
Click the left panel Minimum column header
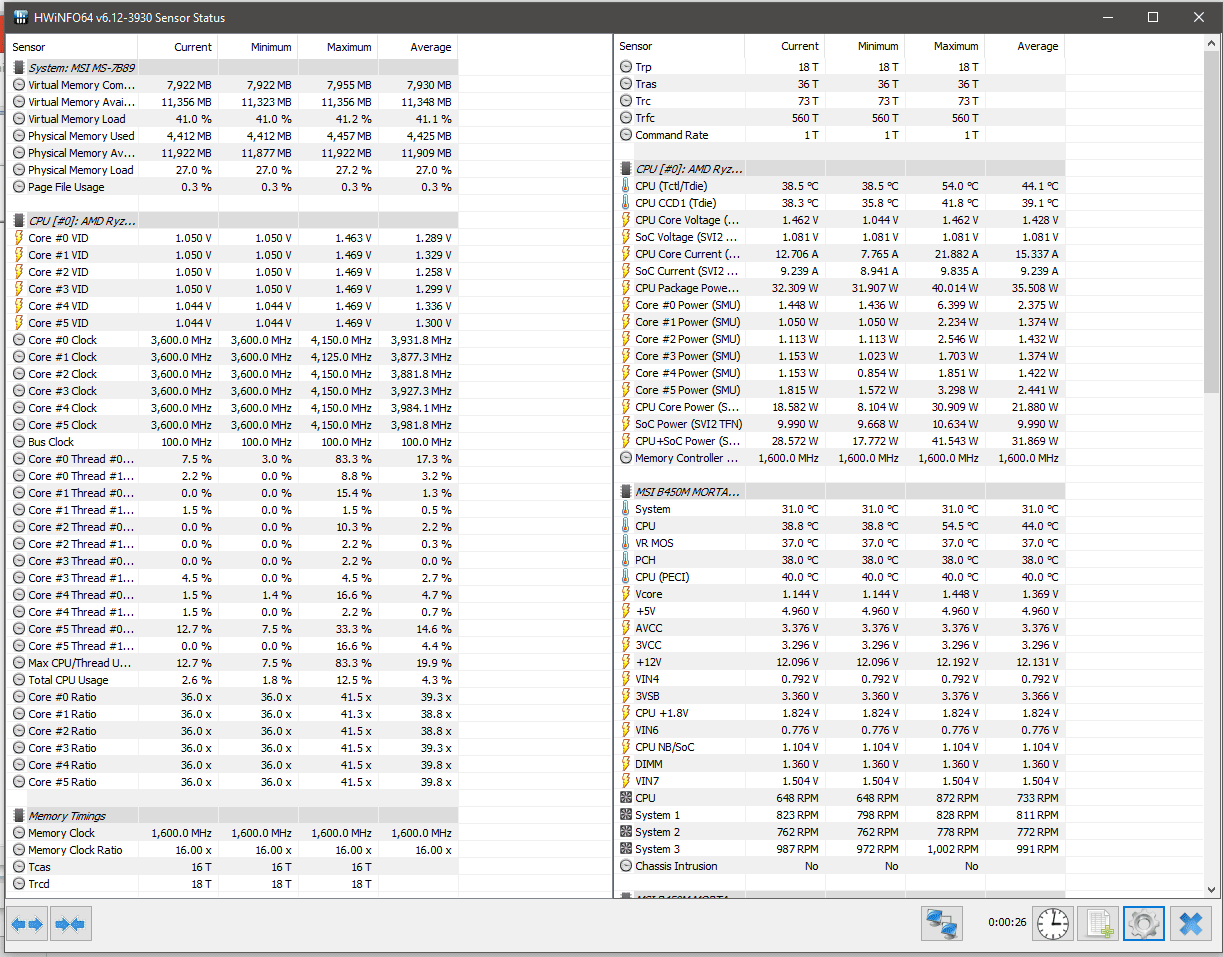(x=258, y=47)
